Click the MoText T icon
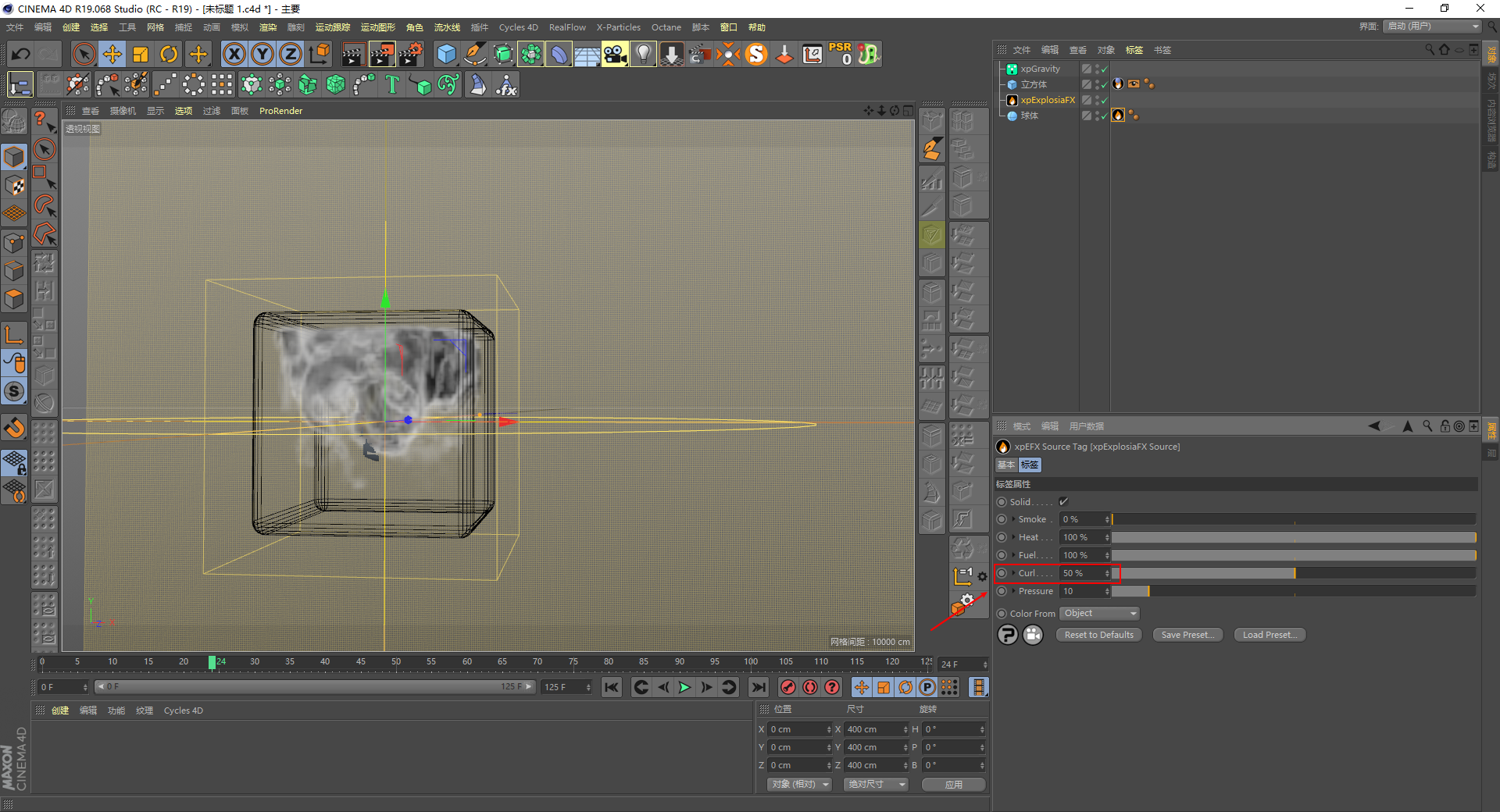 (392, 84)
